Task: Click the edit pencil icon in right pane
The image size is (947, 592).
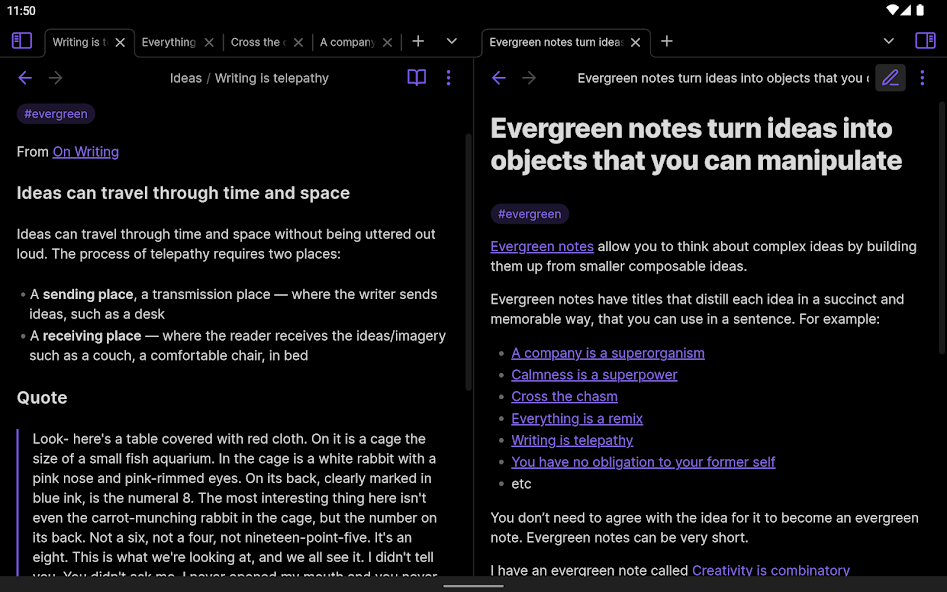Action: 890,78
